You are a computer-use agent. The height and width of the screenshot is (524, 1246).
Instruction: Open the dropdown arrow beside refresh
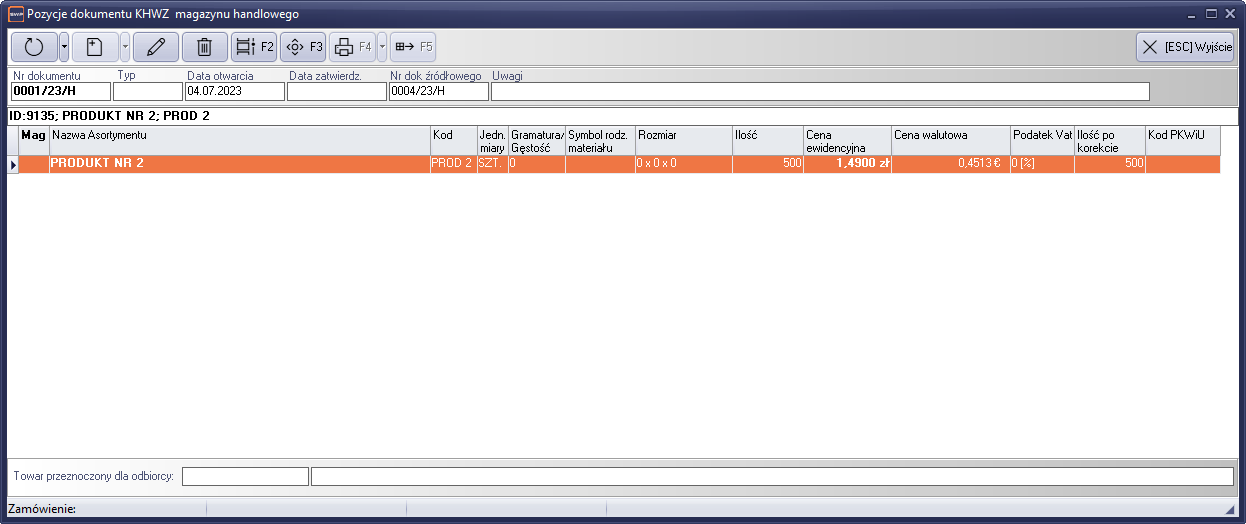[x=64, y=47]
